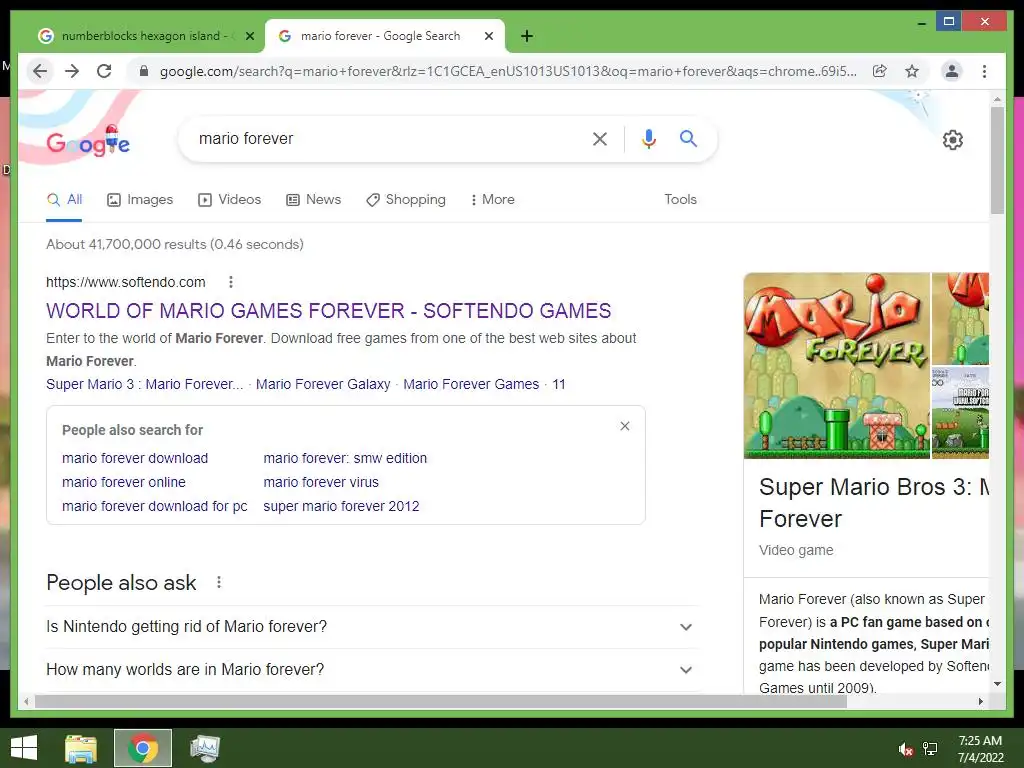Click the site security padlock icon
The width and height of the screenshot is (1024, 768).
(x=144, y=71)
